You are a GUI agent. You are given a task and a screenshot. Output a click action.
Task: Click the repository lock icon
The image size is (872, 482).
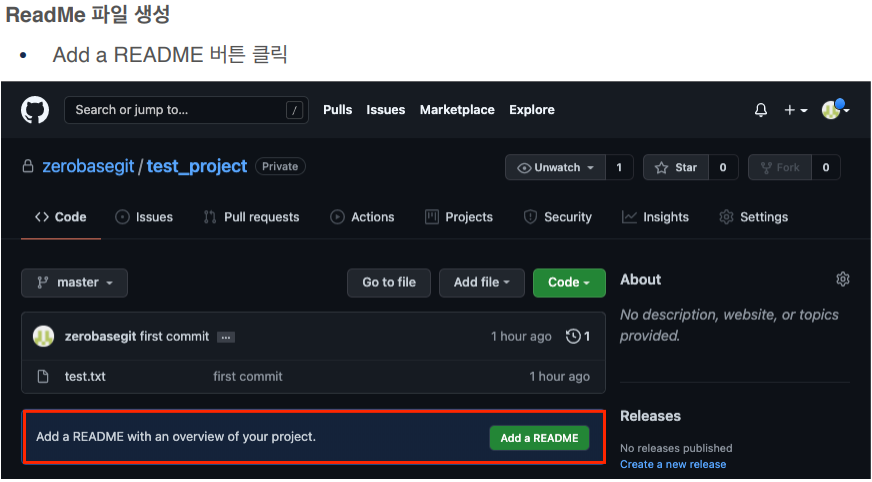pos(28,166)
